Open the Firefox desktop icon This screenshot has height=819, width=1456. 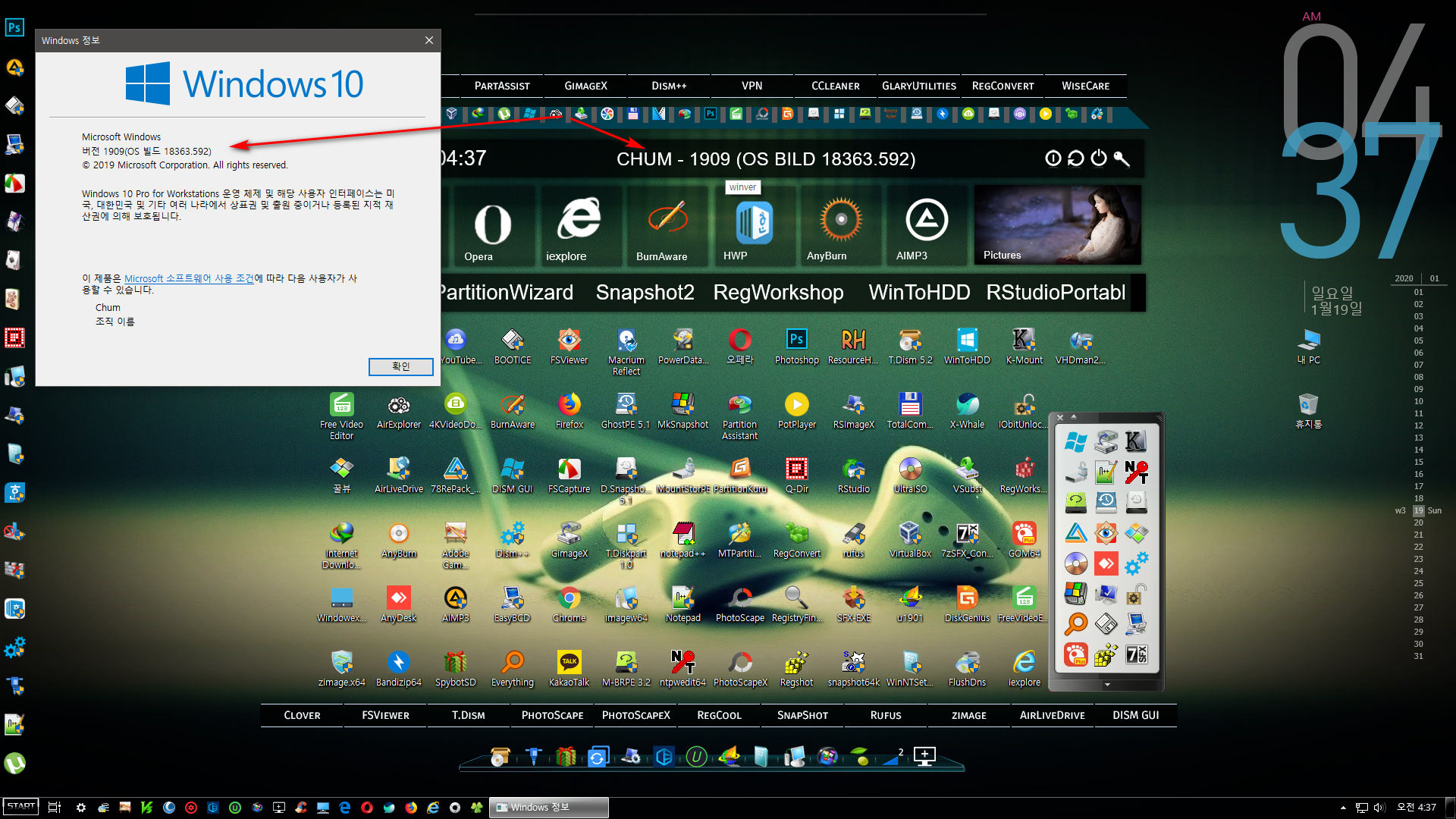(x=569, y=411)
